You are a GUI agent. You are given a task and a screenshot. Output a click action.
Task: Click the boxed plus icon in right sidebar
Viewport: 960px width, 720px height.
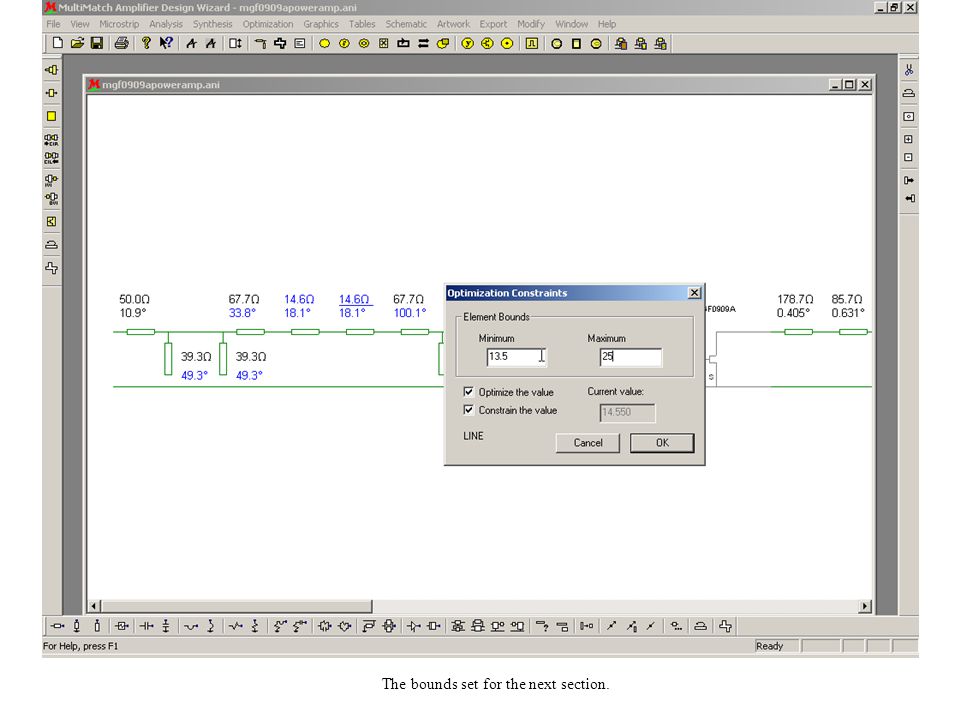click(x=909, y=139)
